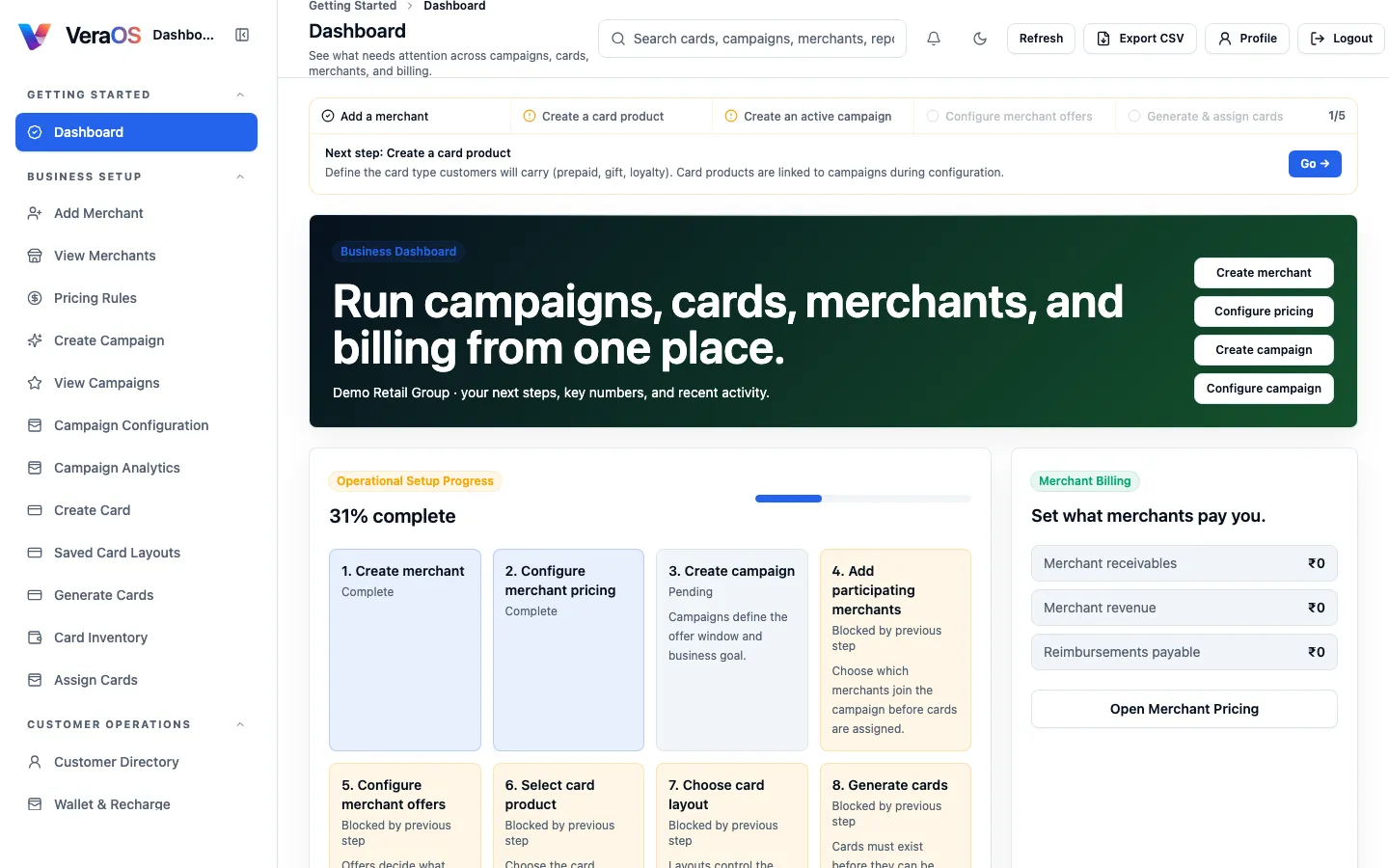Click the blue Go button
Image resolution: width=1389 pixels, height=868 pixels.
click(1315, 164)
